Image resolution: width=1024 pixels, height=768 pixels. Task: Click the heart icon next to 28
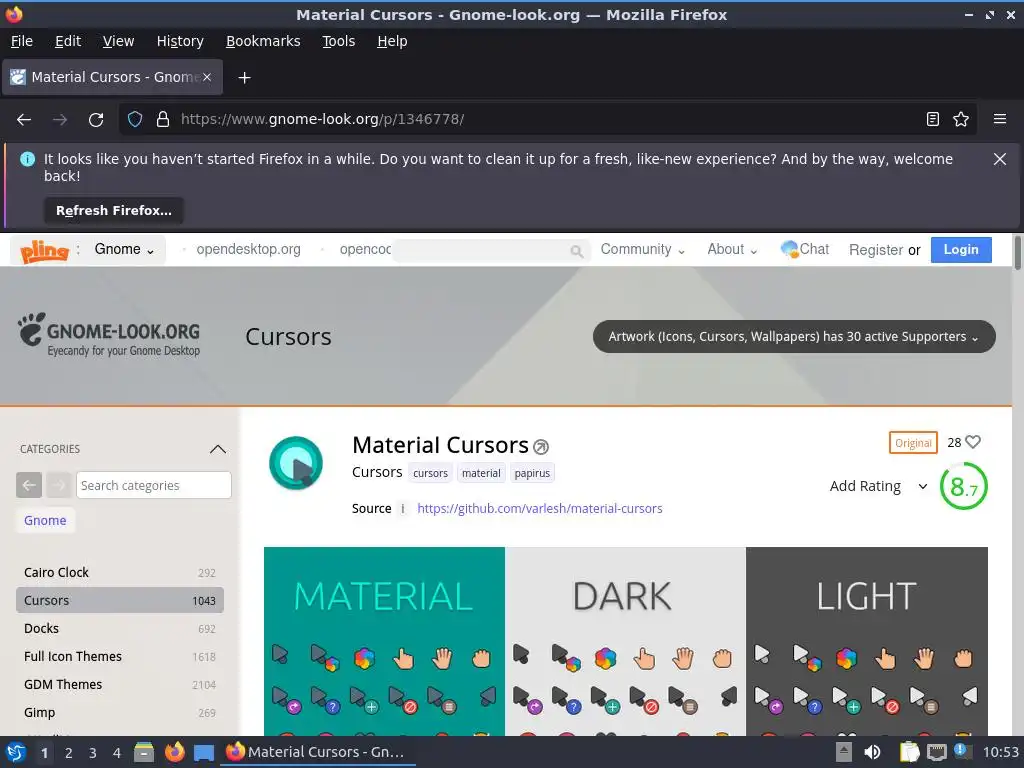coord(972,442)
